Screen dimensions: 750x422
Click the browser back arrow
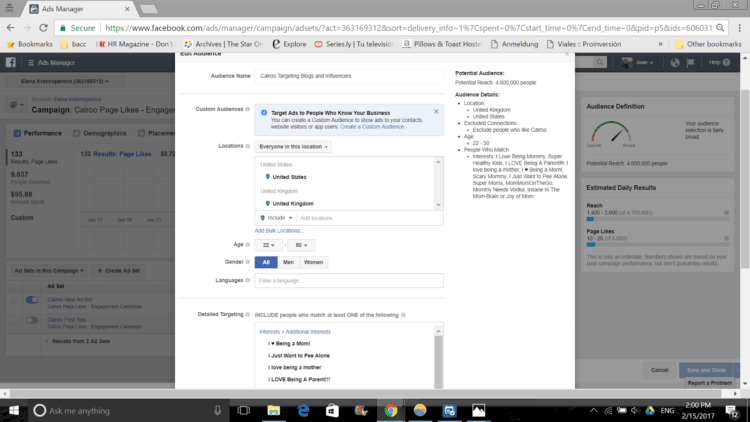(11, 28)
